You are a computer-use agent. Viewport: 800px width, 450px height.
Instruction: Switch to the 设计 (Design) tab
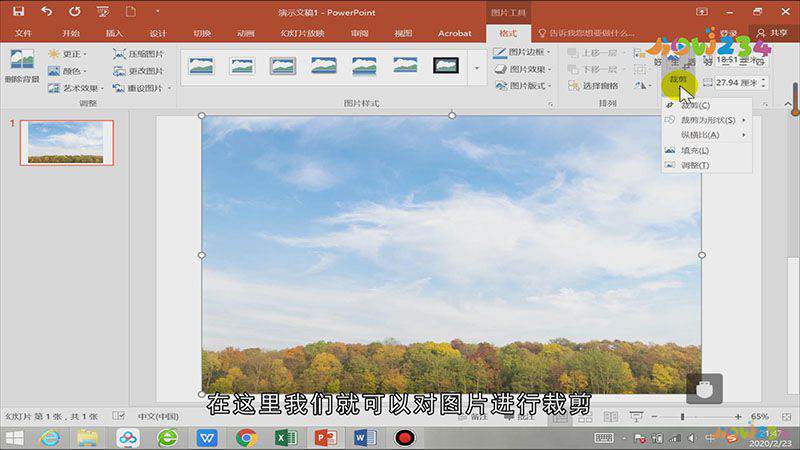coord(158,33)
